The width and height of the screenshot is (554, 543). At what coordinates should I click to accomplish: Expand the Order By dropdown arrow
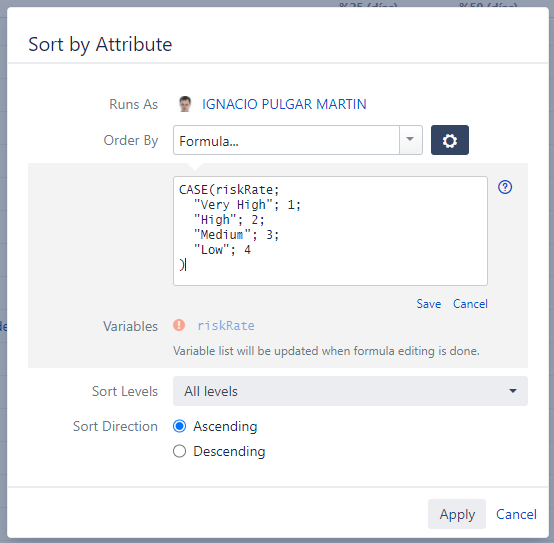point(410,140)
